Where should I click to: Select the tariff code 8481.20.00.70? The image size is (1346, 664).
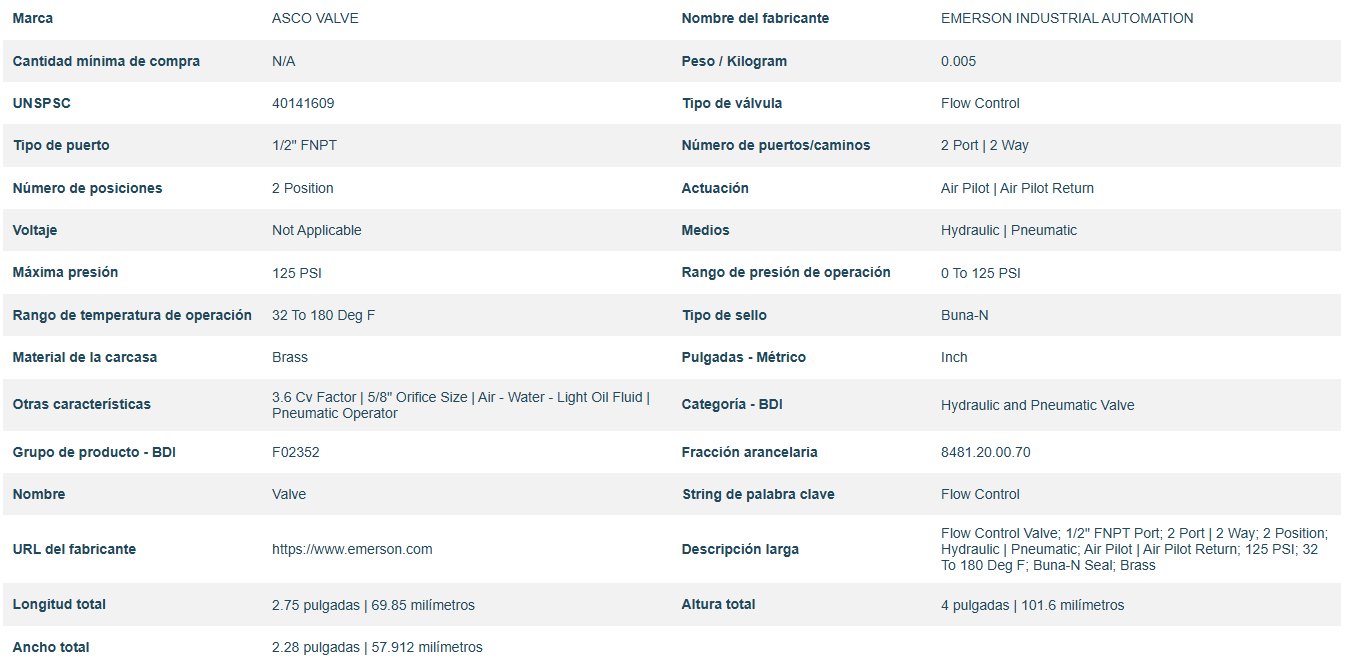(985, 452)
